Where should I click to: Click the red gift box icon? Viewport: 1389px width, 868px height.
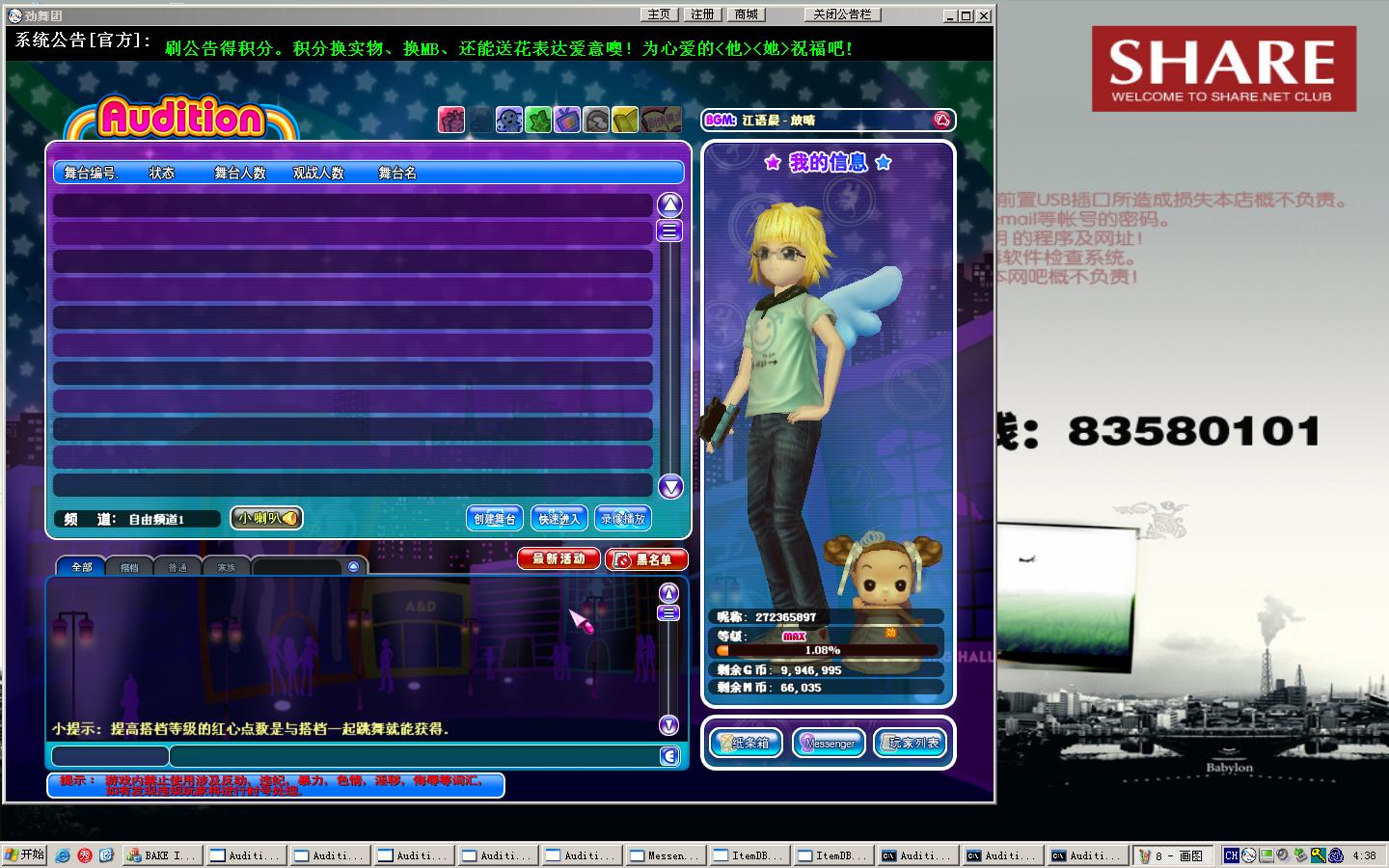click(451, 120)
